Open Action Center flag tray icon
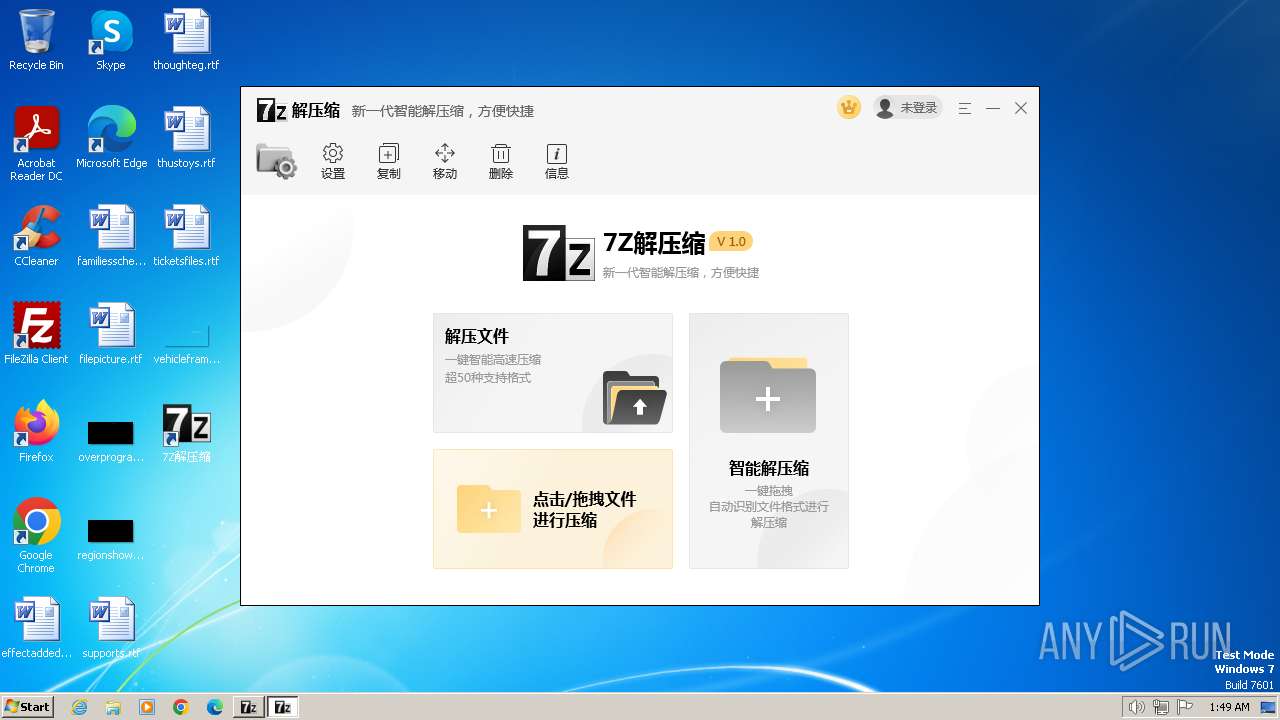Viewport: 1280px width, 720px height. click(x=1186, y=707)
